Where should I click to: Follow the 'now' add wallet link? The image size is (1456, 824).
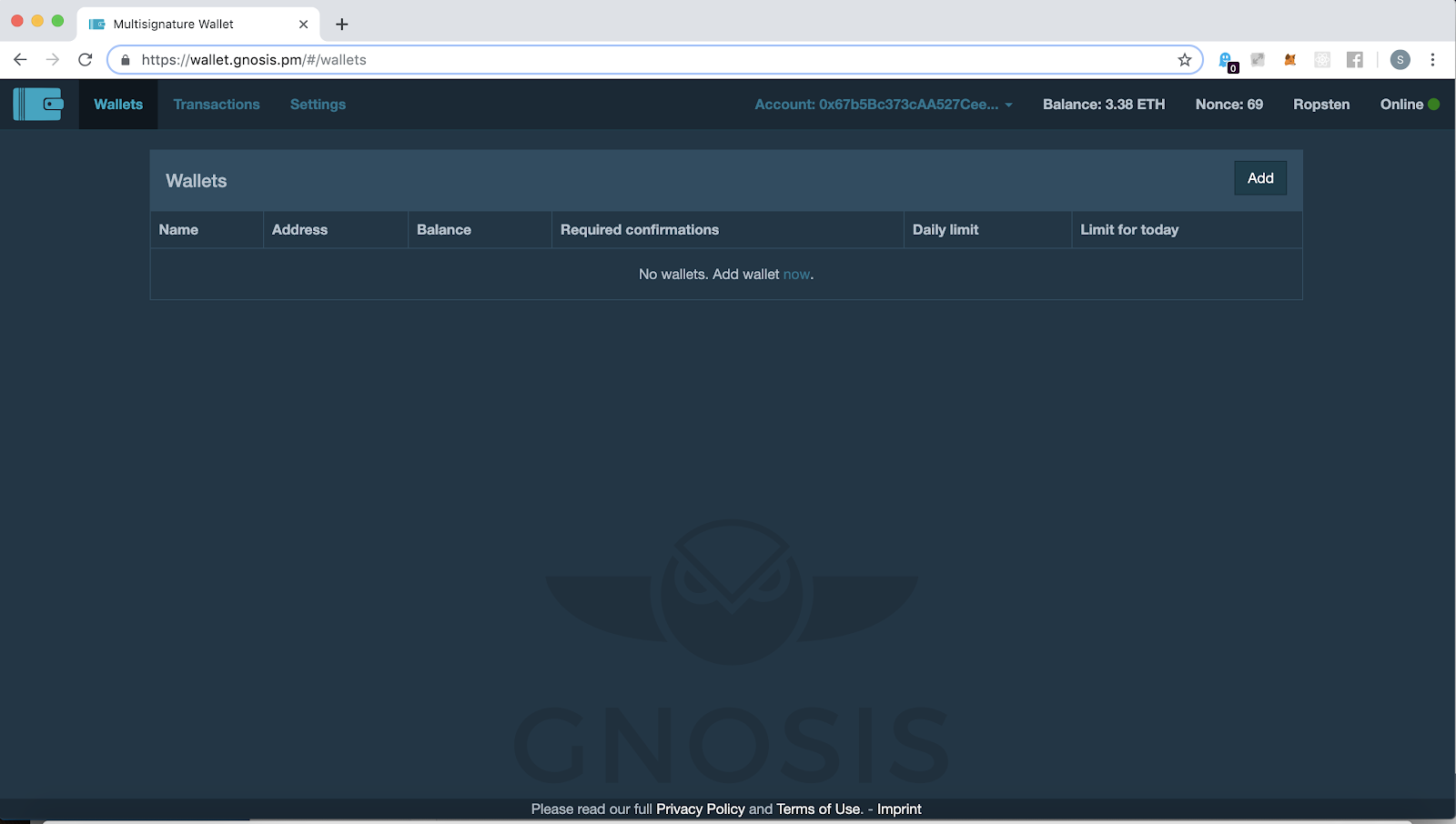(796, 275)
